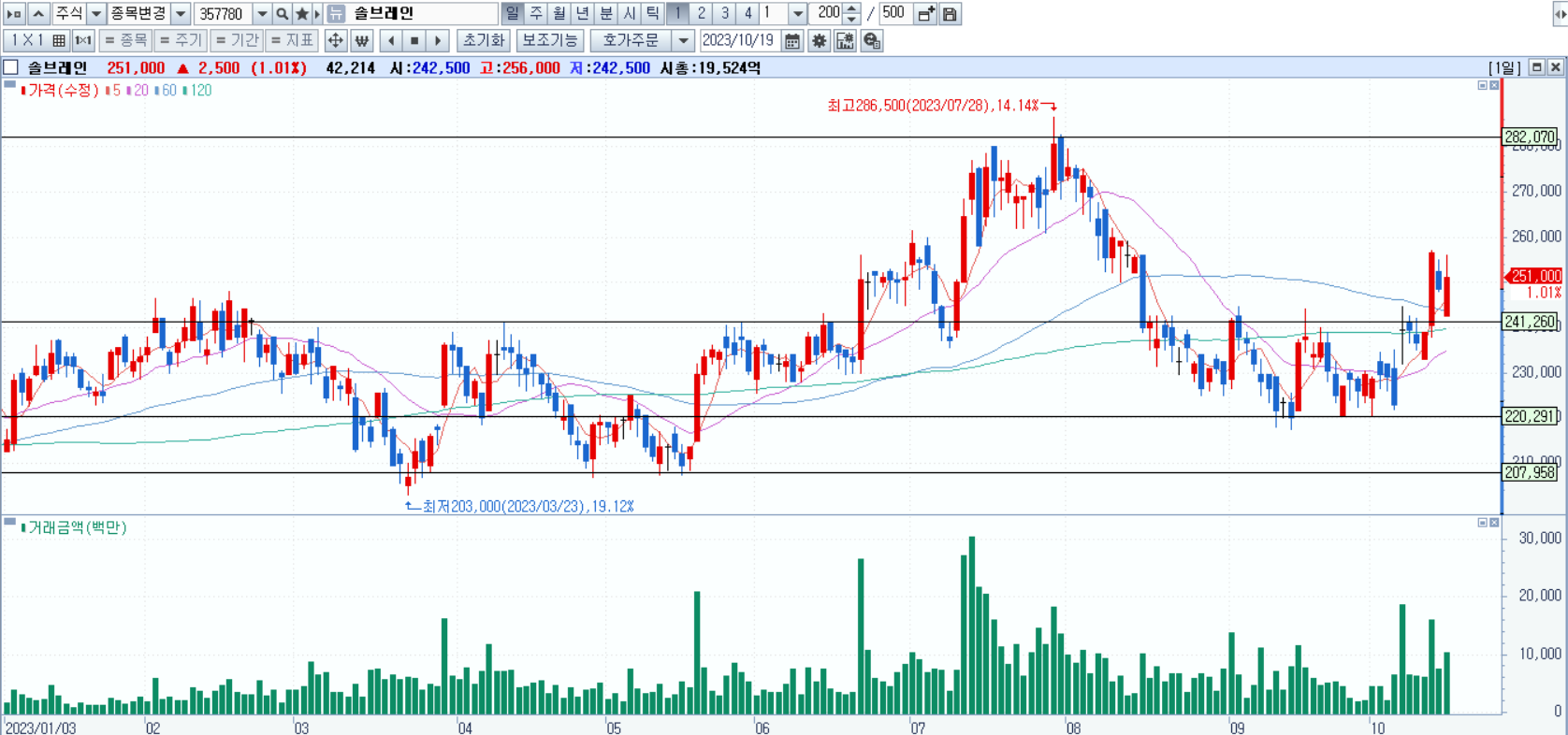Screen dimensions: 1568x735
Task: Step chart backward with left arrow
Action: click(x=391, y=41)
